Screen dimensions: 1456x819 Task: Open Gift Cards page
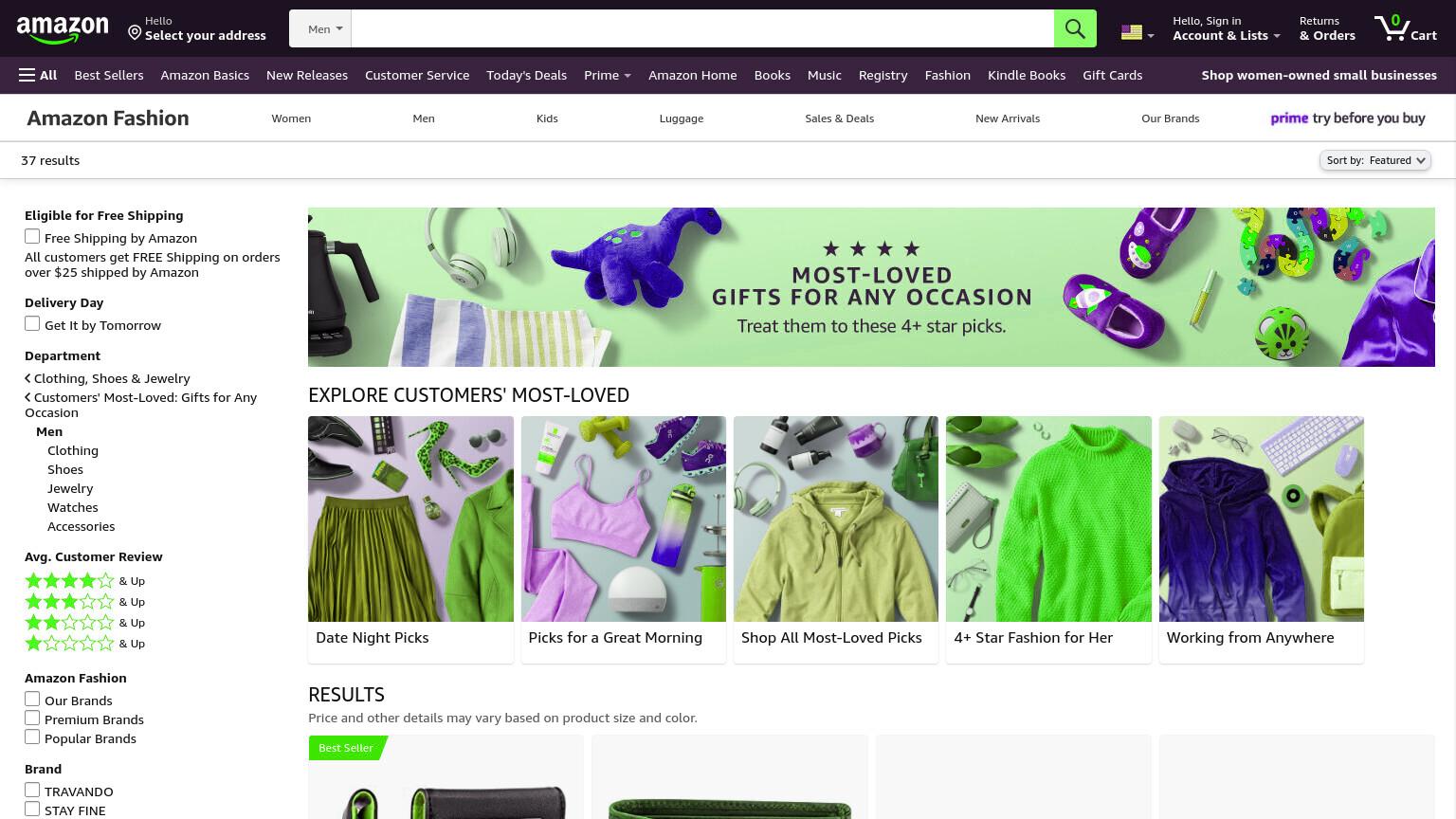[1113, 75]
